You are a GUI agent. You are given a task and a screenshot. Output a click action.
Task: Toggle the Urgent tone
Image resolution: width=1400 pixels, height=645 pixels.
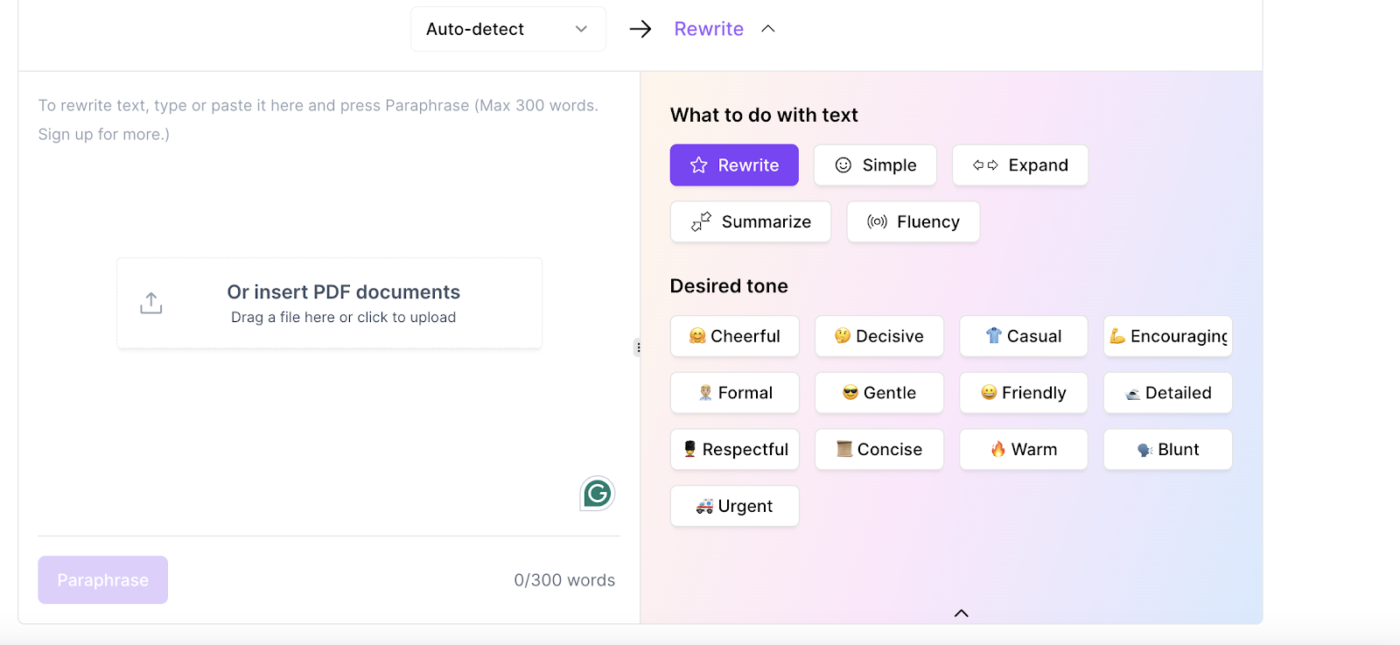pos(734,506)
